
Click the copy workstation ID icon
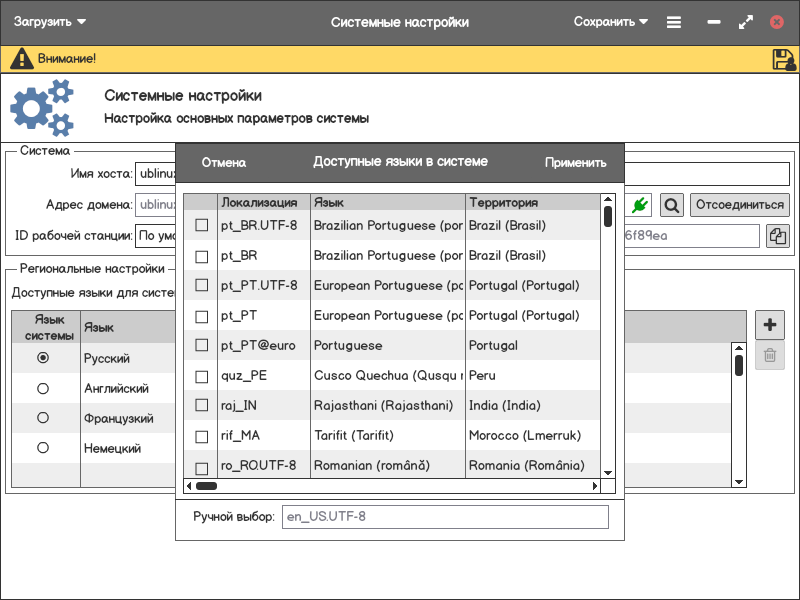[777, 236]
